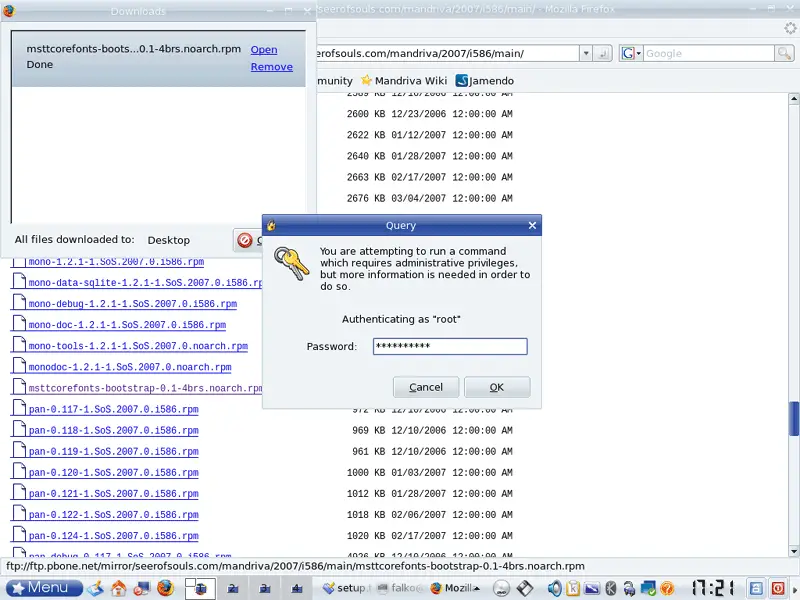Switch to virtual desktop 3 in pager

click(264, 588)
